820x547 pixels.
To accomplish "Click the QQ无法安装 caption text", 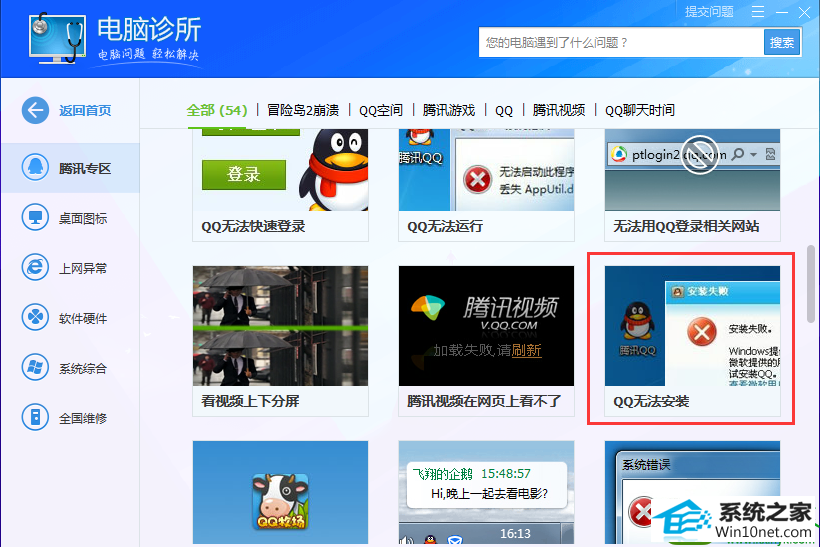I will tap(651, 401).
